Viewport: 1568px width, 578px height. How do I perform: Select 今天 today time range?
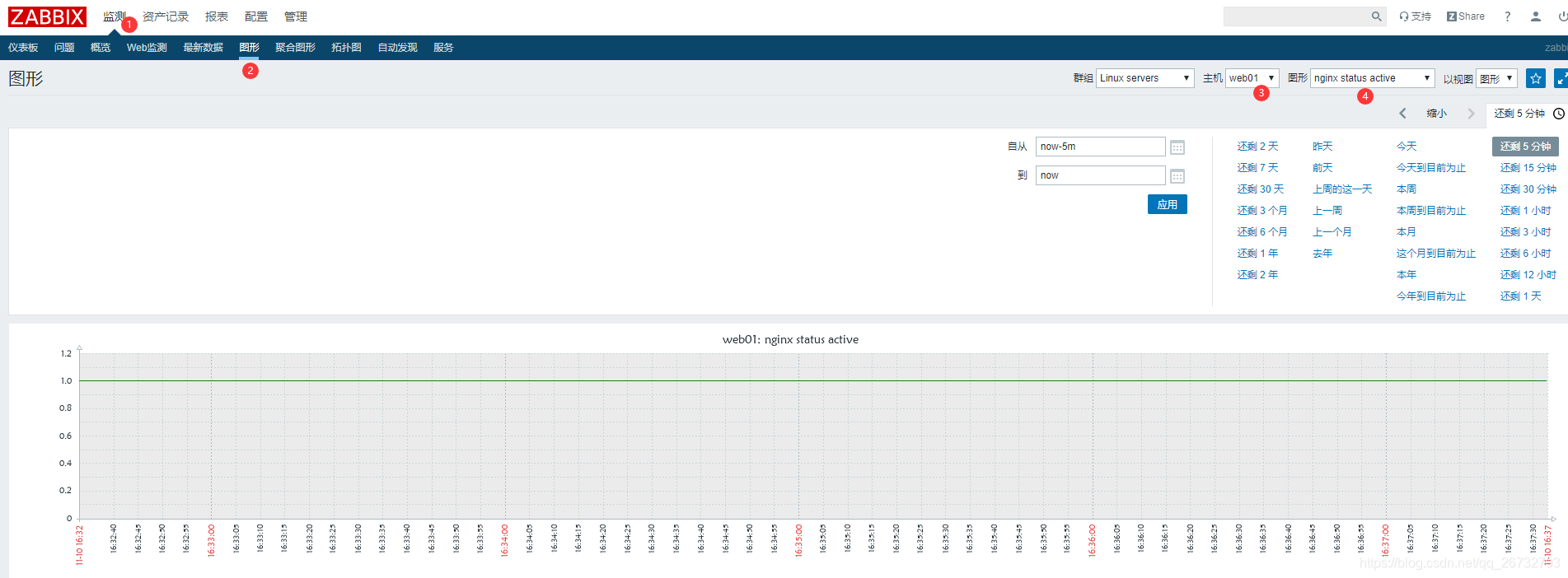click(x=1407, y=147)
